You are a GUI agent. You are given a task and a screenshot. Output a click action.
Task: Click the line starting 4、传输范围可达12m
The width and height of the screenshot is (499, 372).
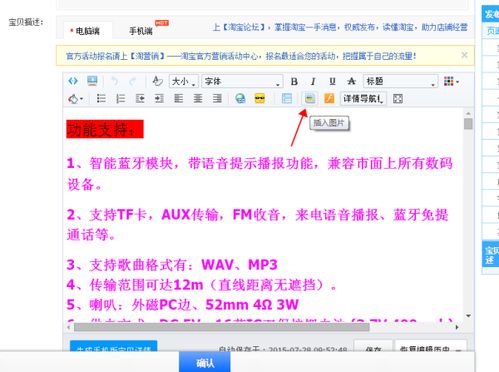202,285
